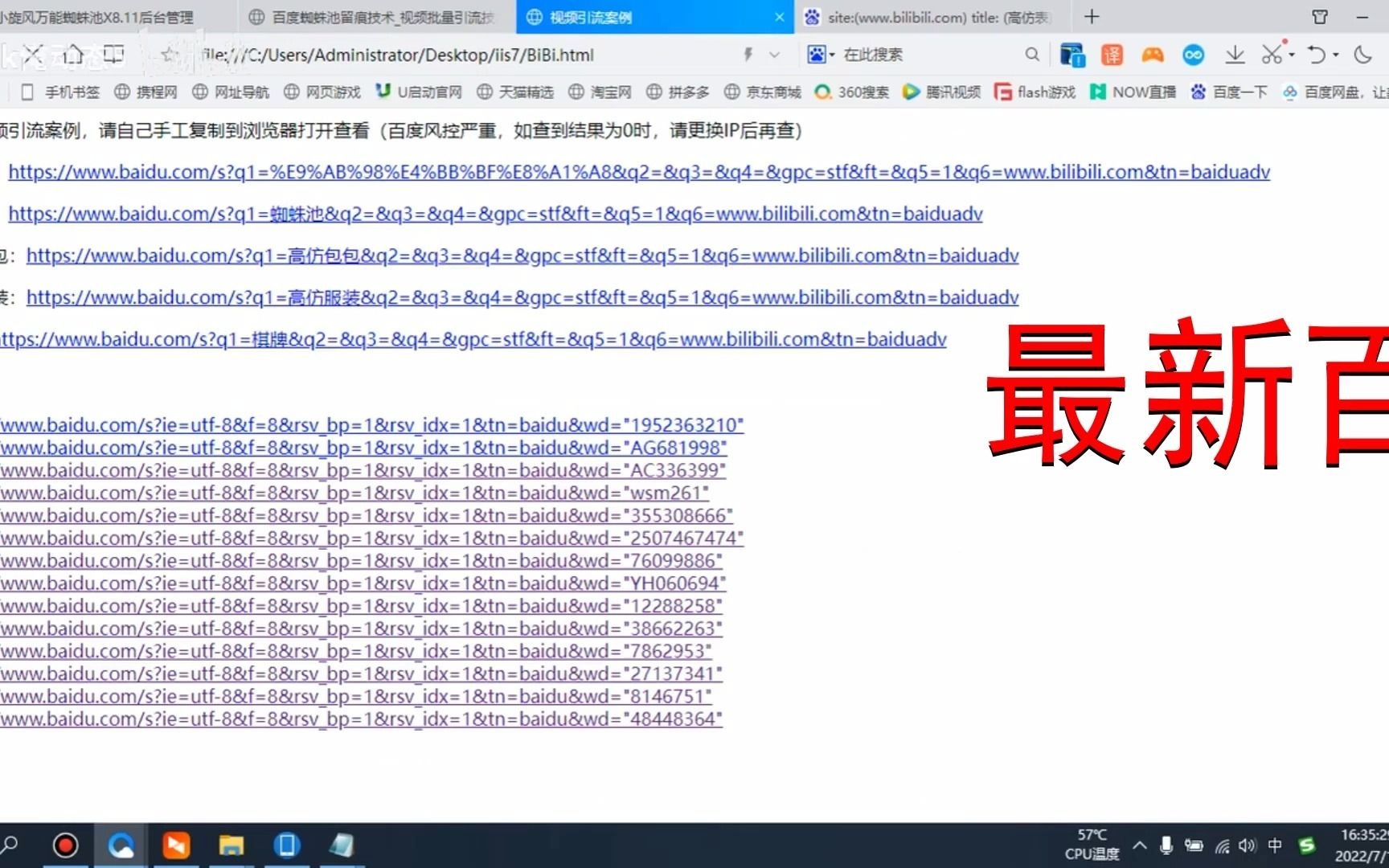This screenshot has height=868, width=1389.
Task: Open 360搜索 bookmark
Action: pyautogui.click(x=851, y=92)
